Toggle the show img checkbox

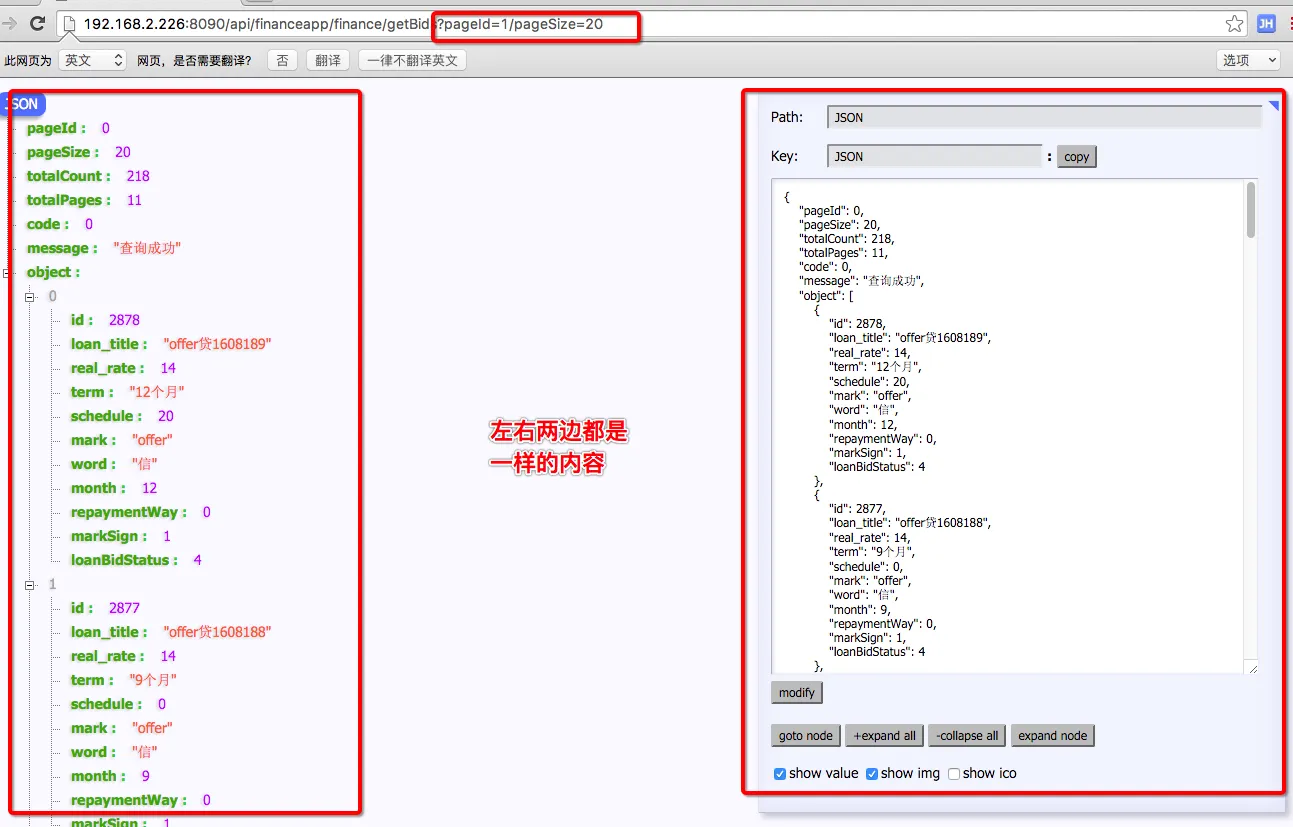872,774
